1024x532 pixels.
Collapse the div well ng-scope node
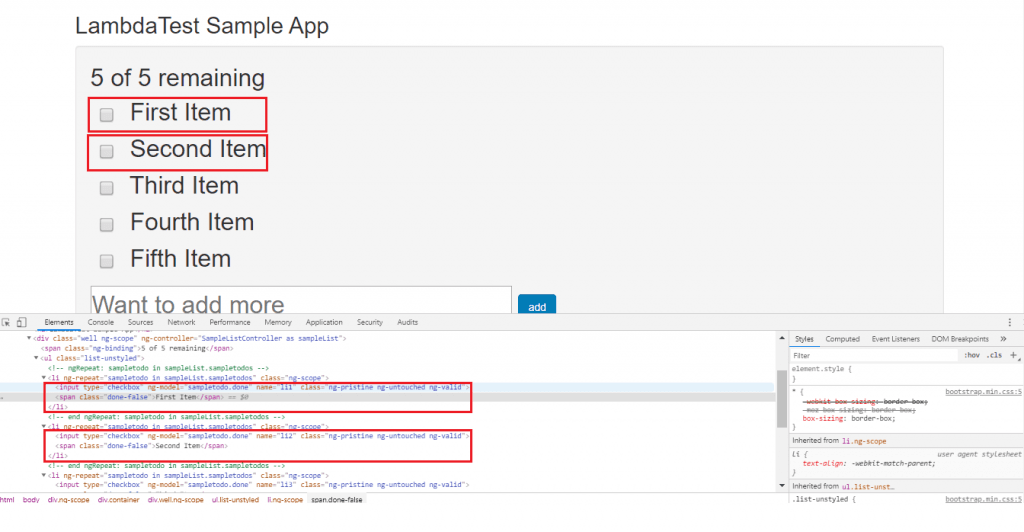pos(28,339)
